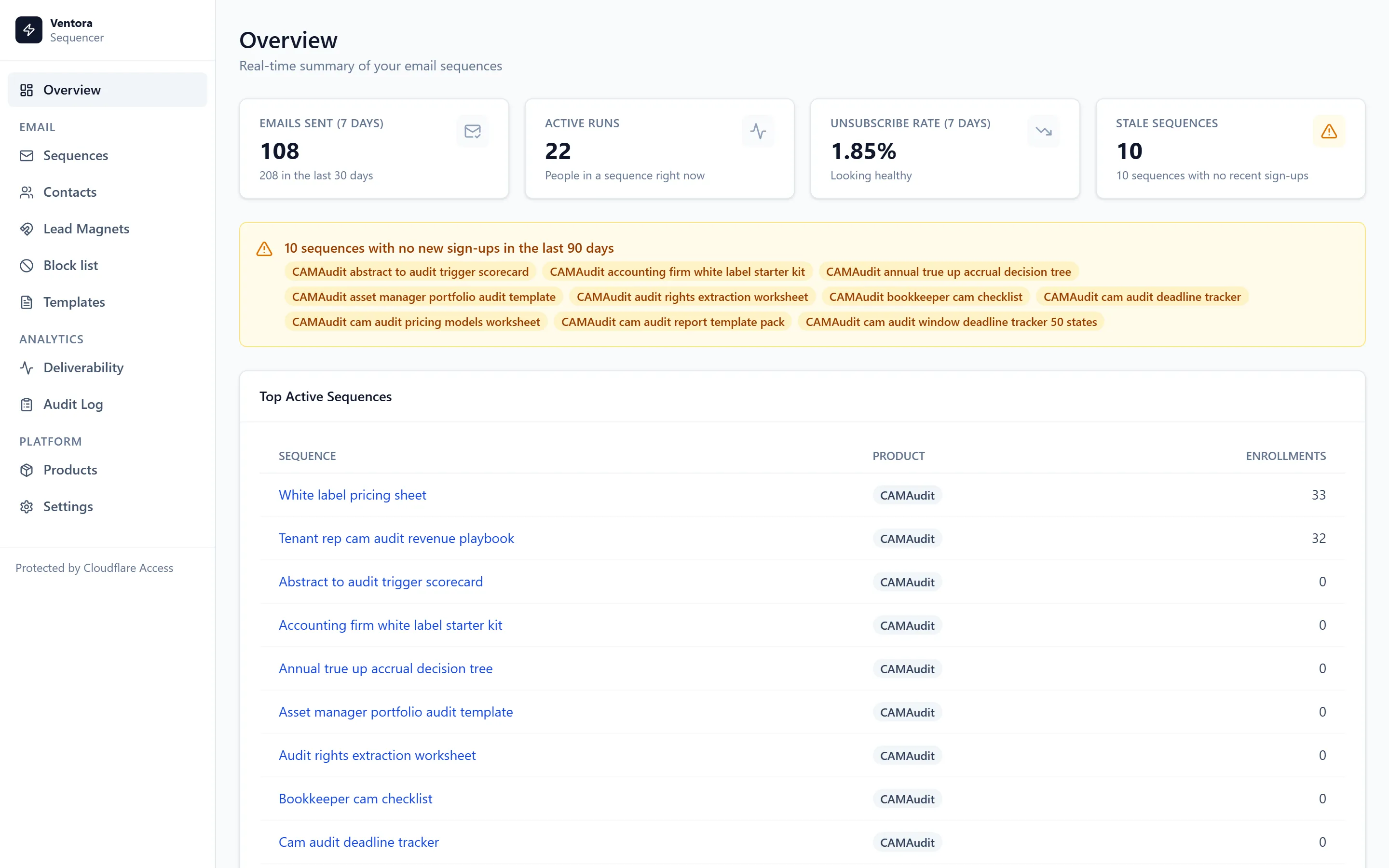
Task: Click the enrollment count 33
Action: point(1319,495)
